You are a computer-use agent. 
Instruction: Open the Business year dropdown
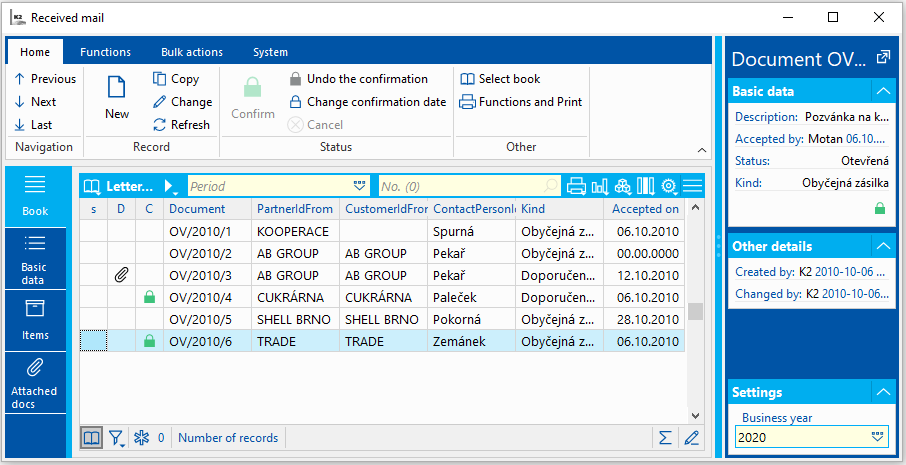click(x=878, y=437)
